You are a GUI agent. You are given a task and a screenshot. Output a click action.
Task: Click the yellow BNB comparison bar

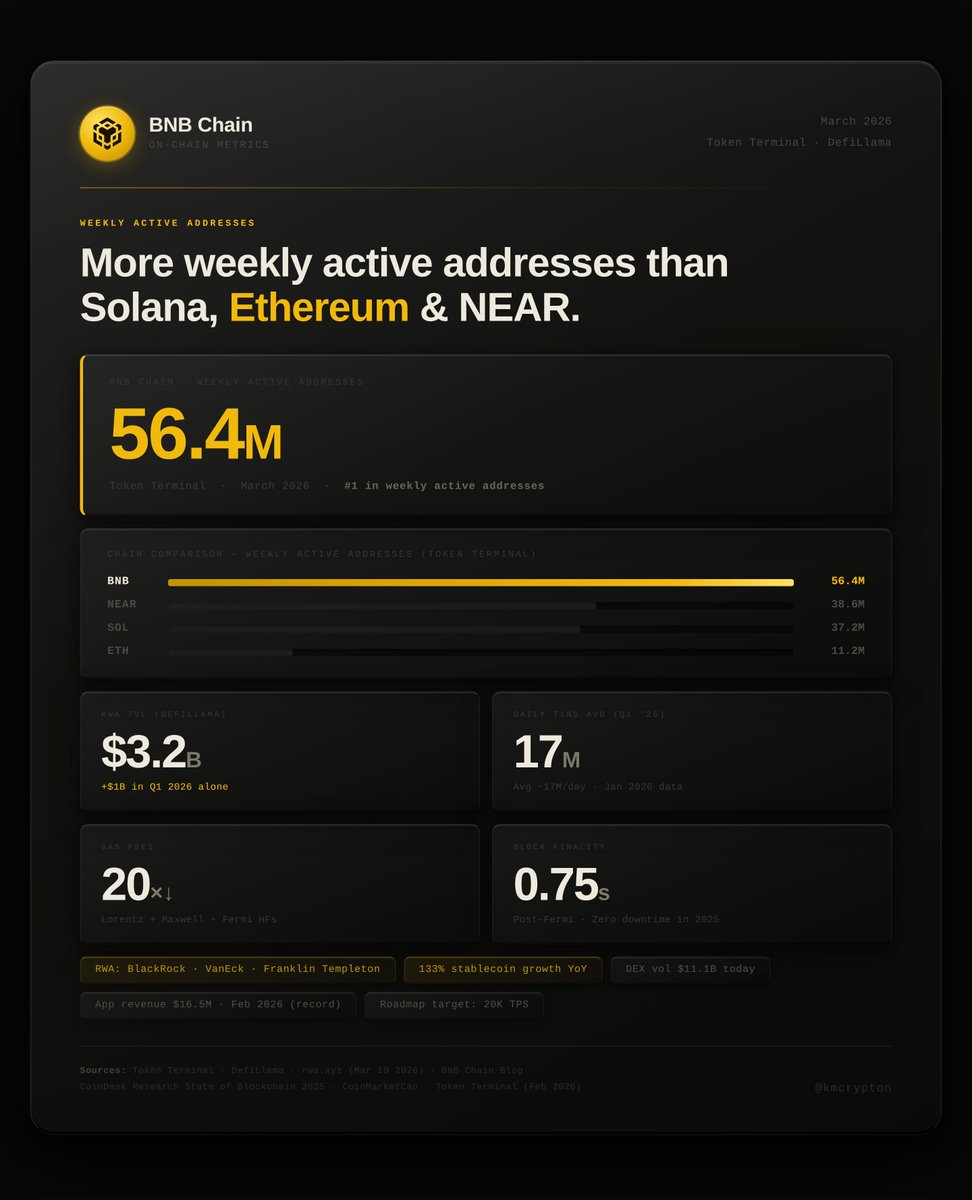point(481,582)
